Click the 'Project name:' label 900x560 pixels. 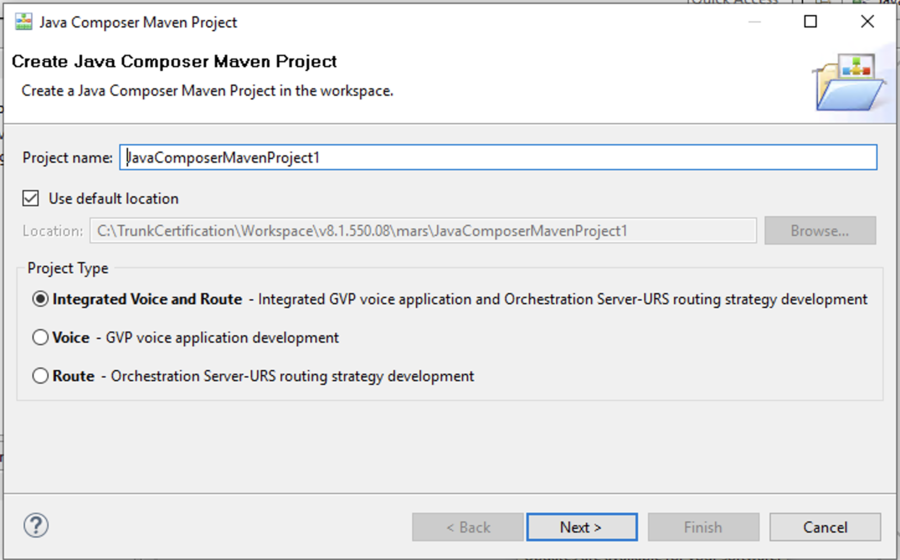click(x=67, y=158)
